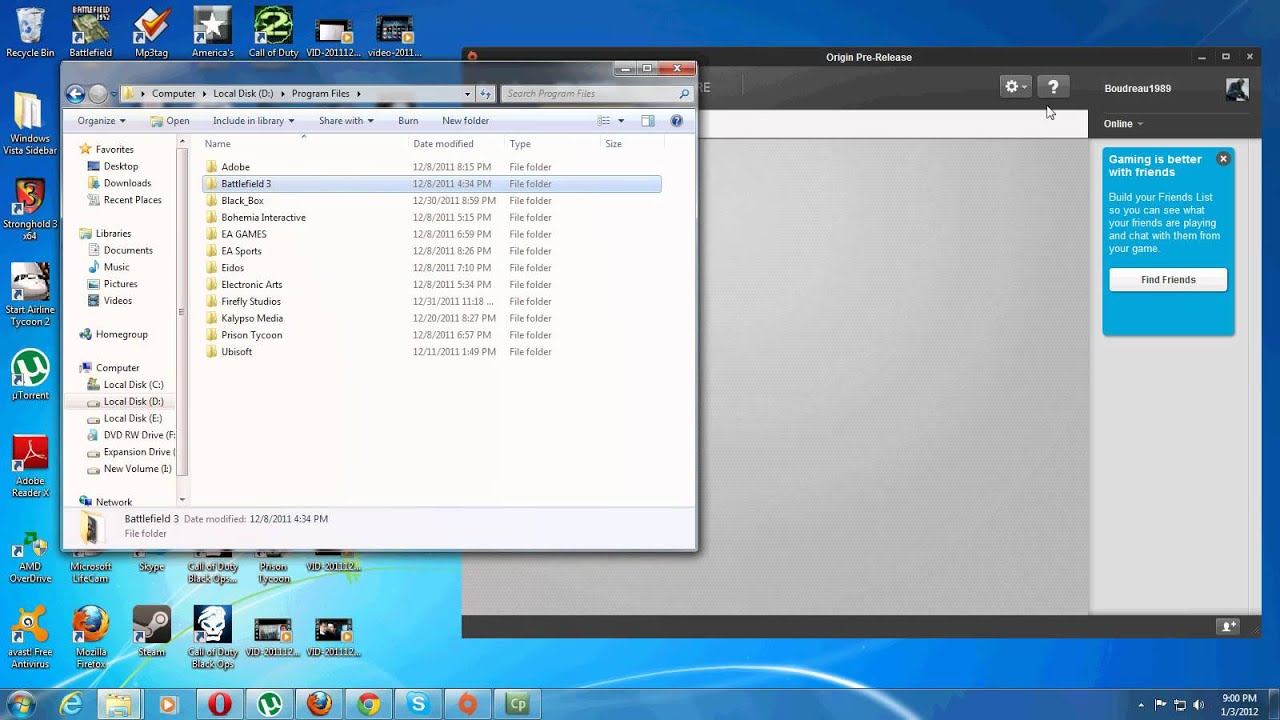Open the address bar history dropdown arrow
This screenshot has width=1280, height=720.
click(x=467, y=94)
